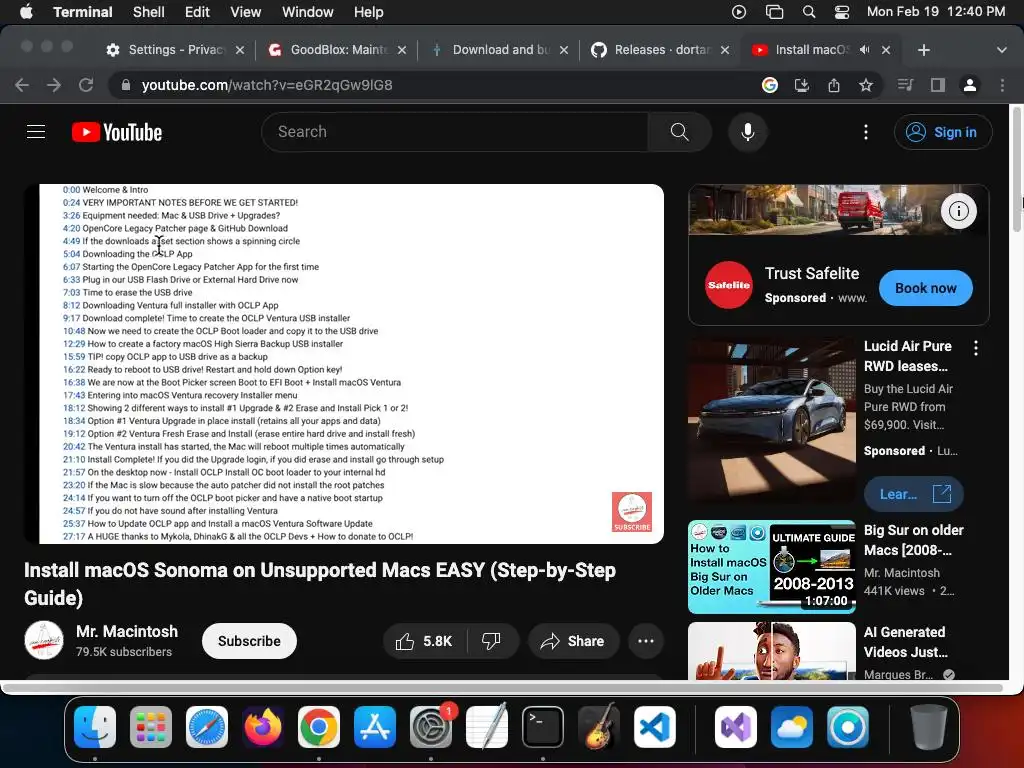The image size is (1024, 768).
Task: Dislike the video with thumbs down
Action: (x=491, y=641)
